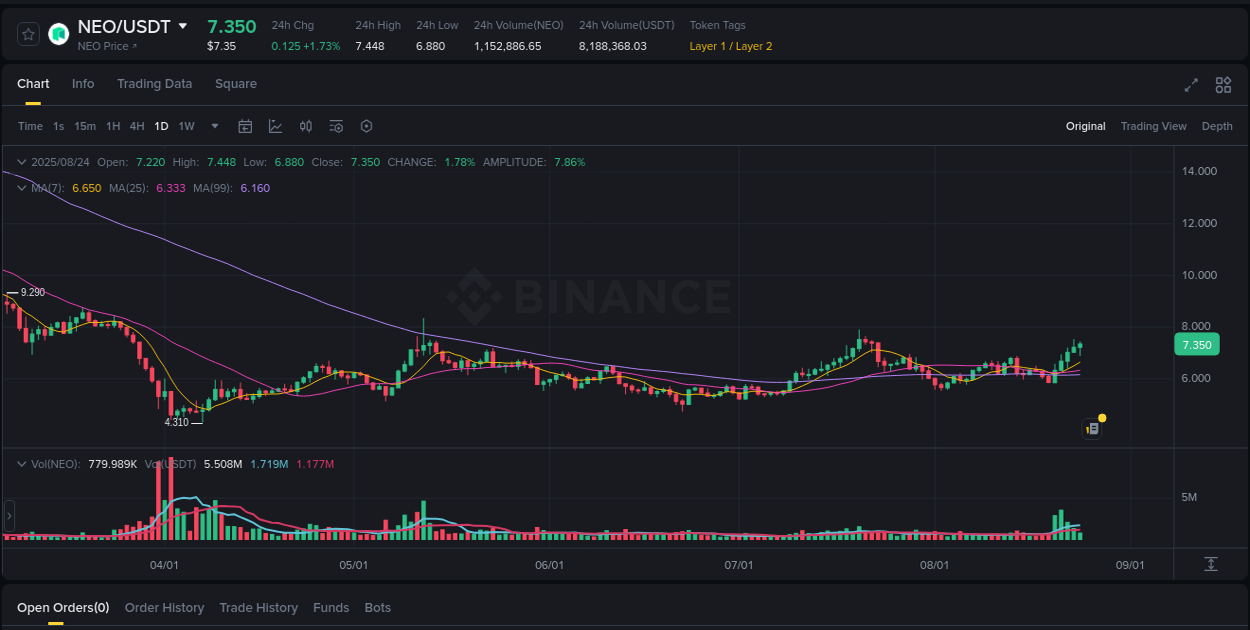
Task: Toggle the favorite star for NEO/USDT
Action: 28,33
